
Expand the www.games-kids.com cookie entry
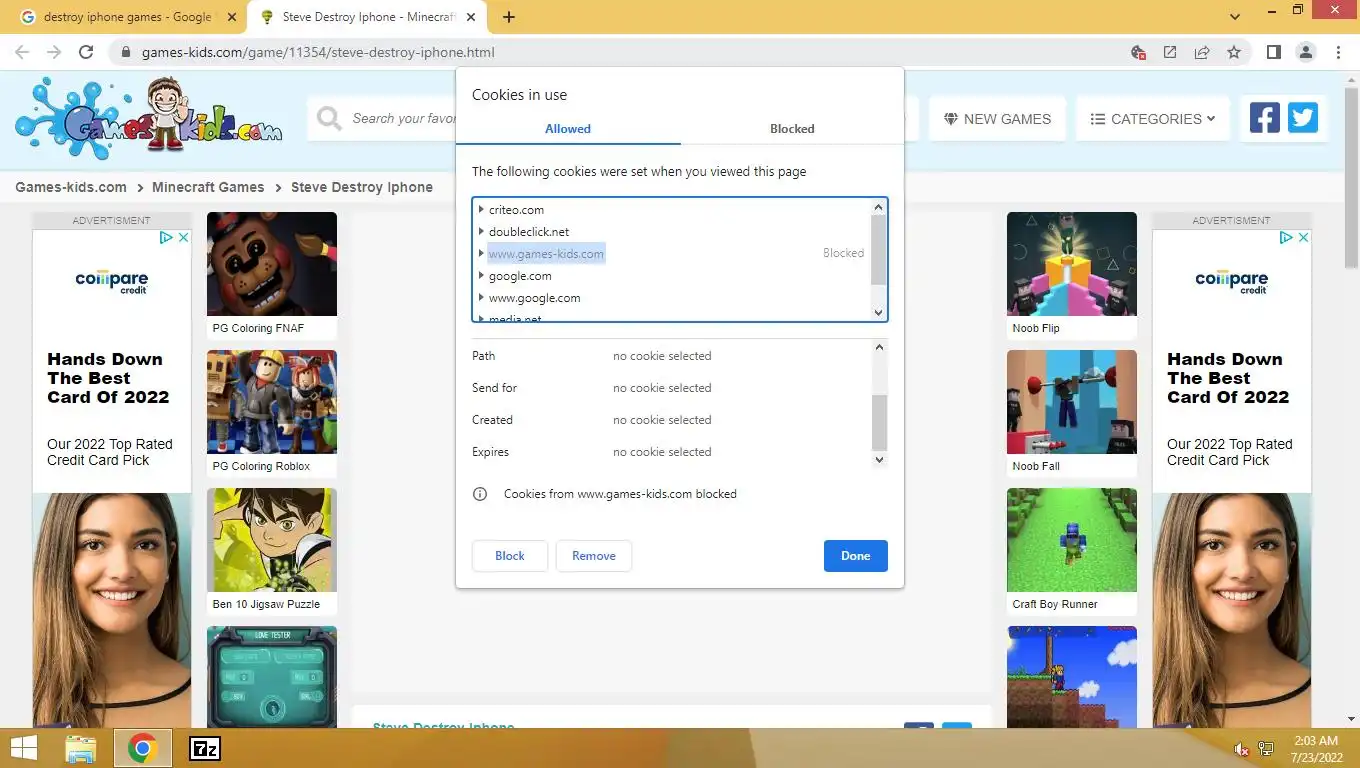(481, 253)
